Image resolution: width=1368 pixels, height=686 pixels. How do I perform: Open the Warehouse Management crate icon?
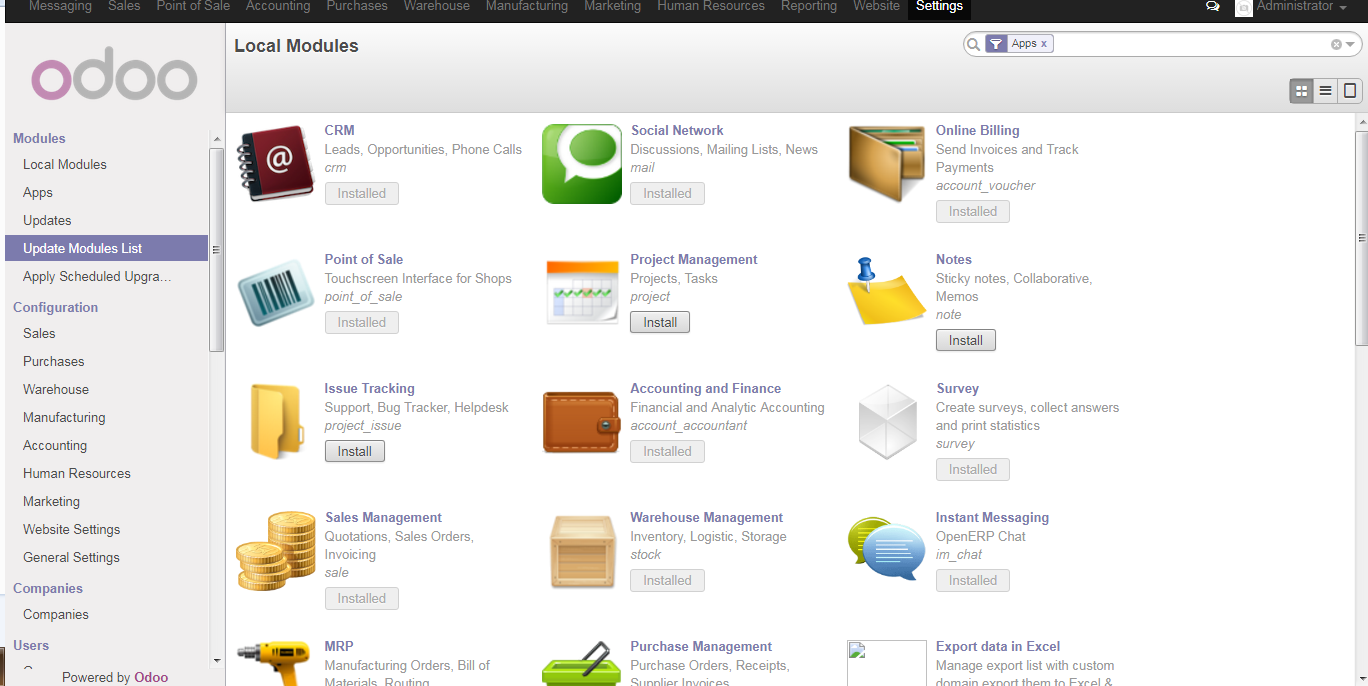click(x=582, y=551)
